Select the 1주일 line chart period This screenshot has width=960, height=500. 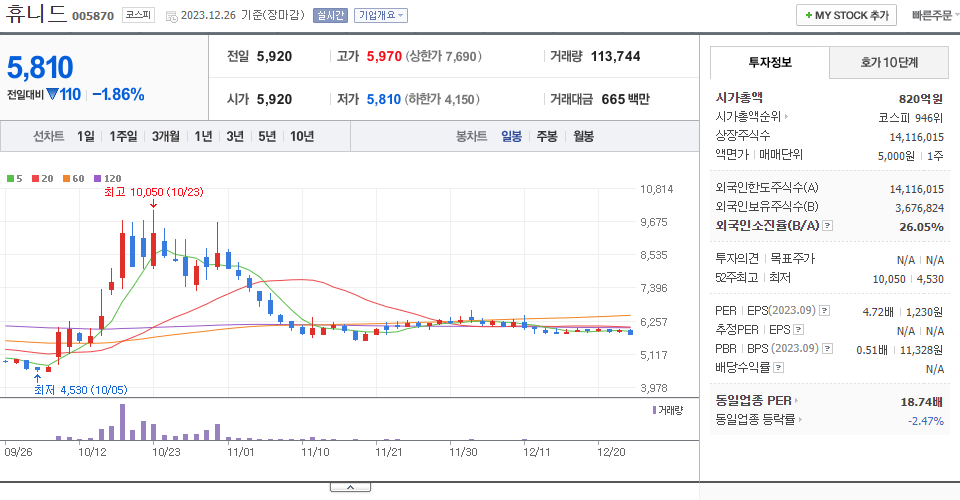pos(123,136)
